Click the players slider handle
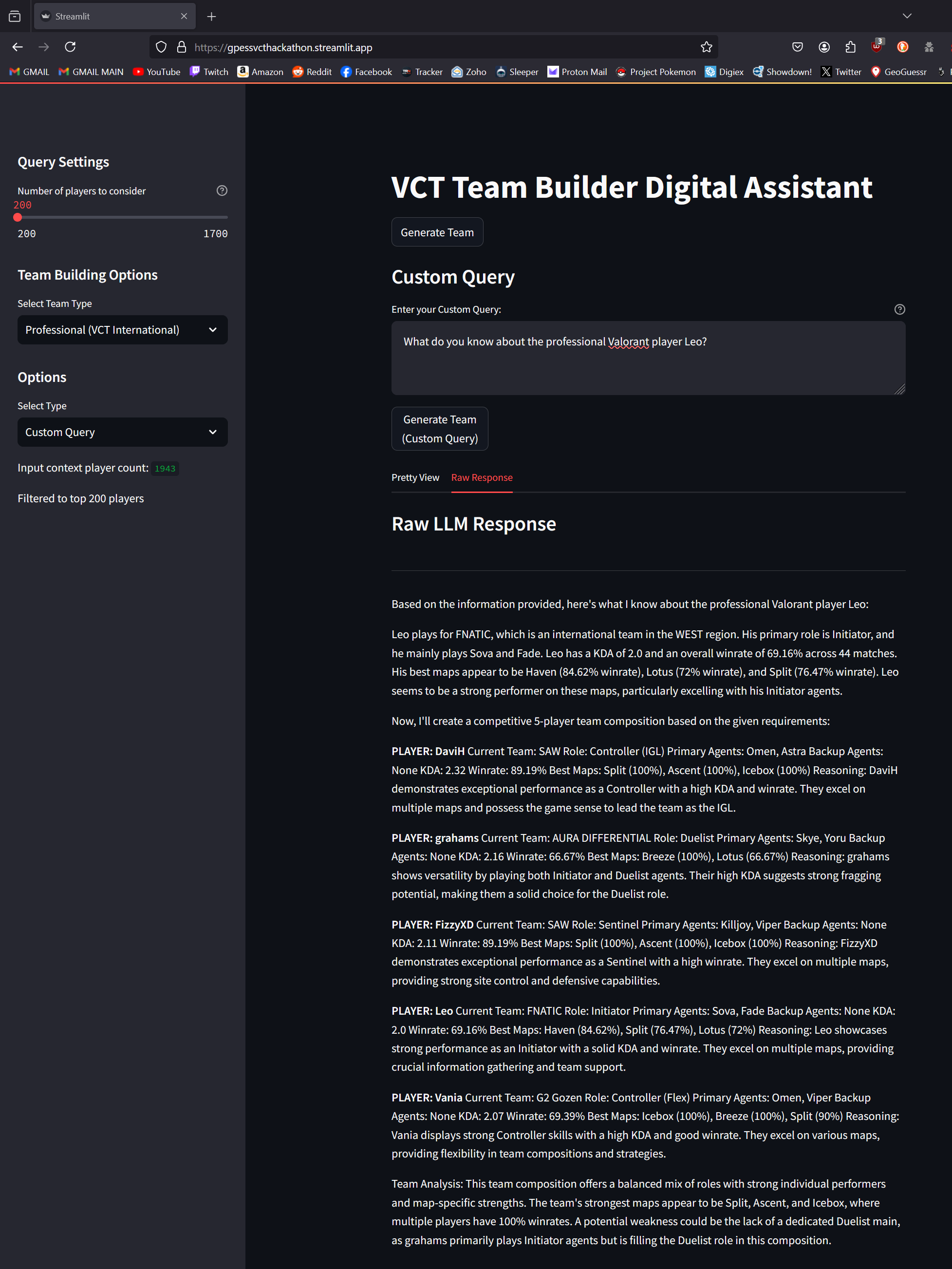 tap(18, 217)
